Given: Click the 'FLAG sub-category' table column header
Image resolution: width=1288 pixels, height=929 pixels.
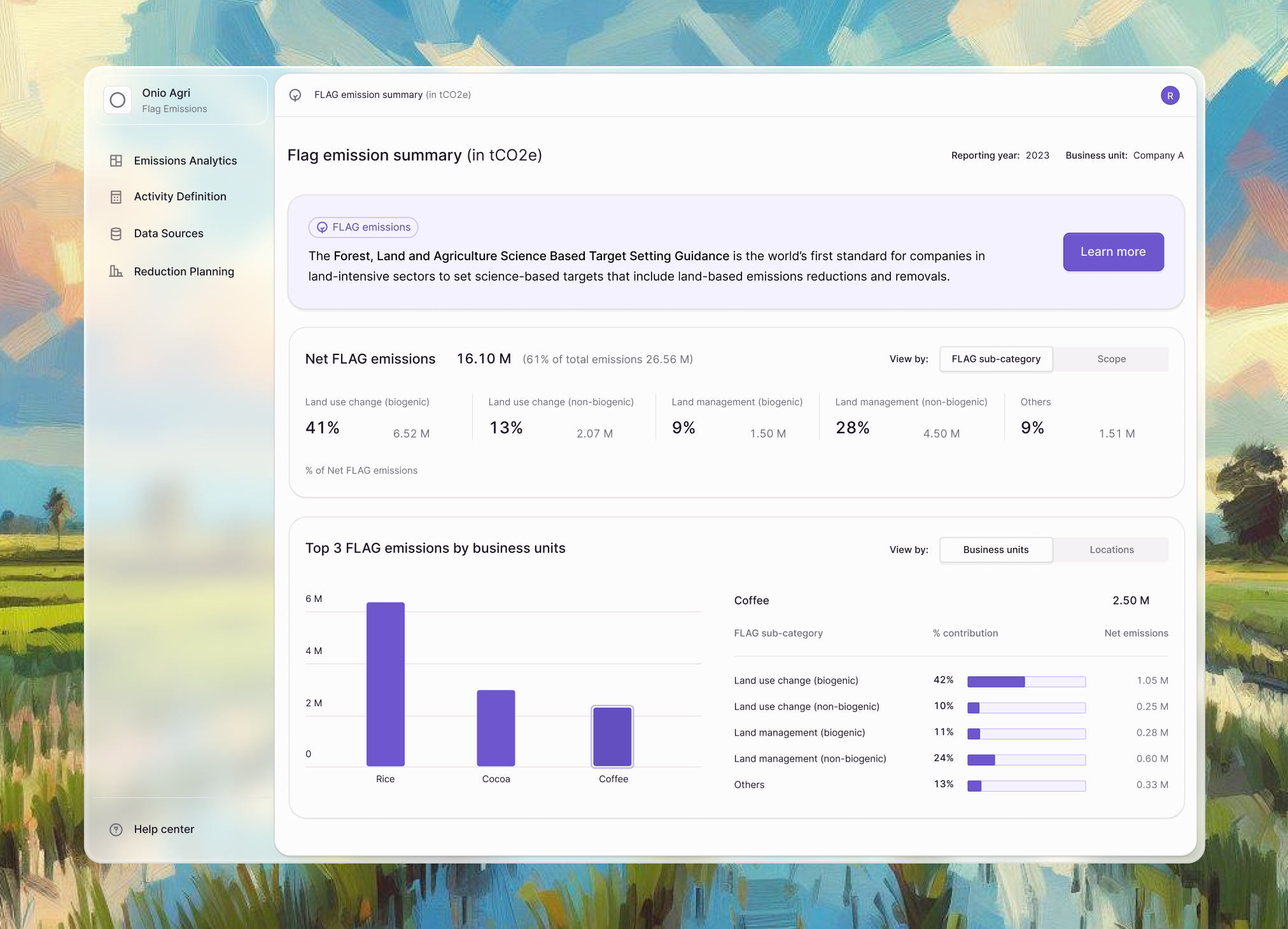Looking at the screenshot, I should 778,633.
